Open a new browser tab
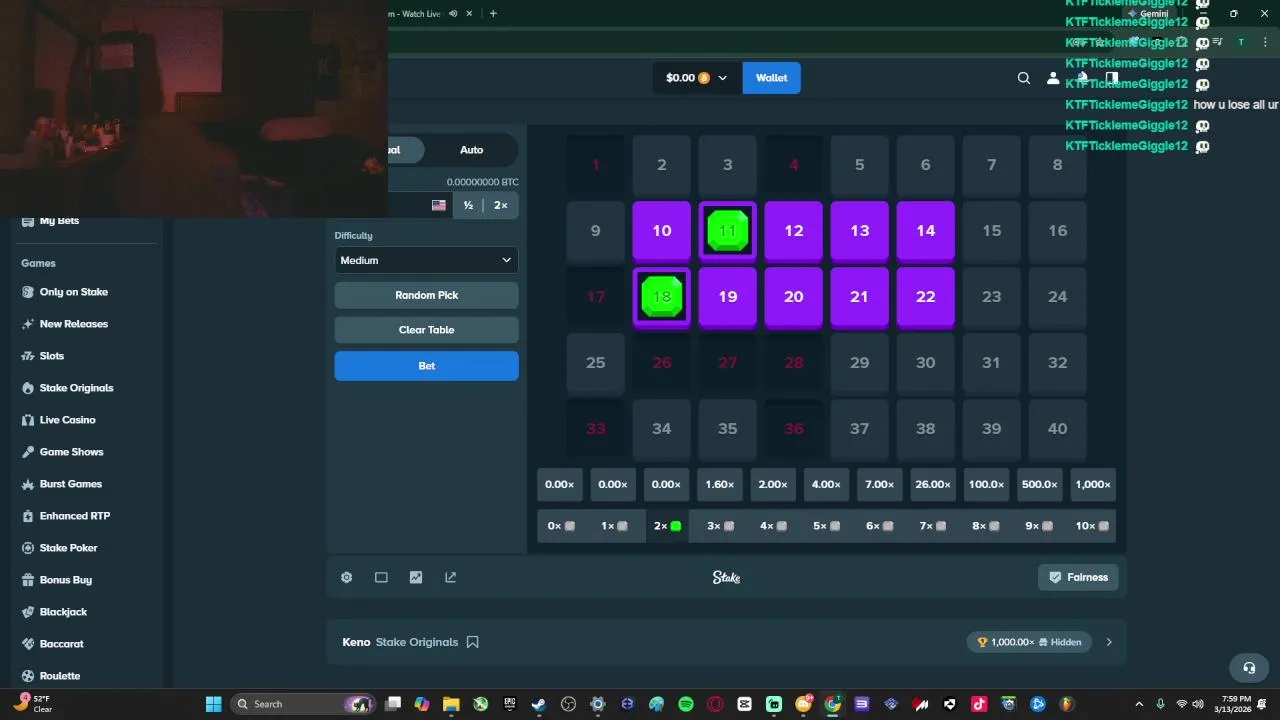 click(493, 14)
